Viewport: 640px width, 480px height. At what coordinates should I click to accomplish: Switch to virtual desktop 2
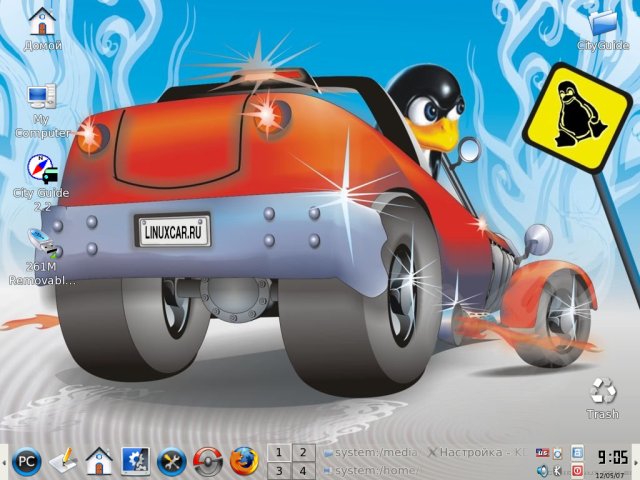click(302, 452)
